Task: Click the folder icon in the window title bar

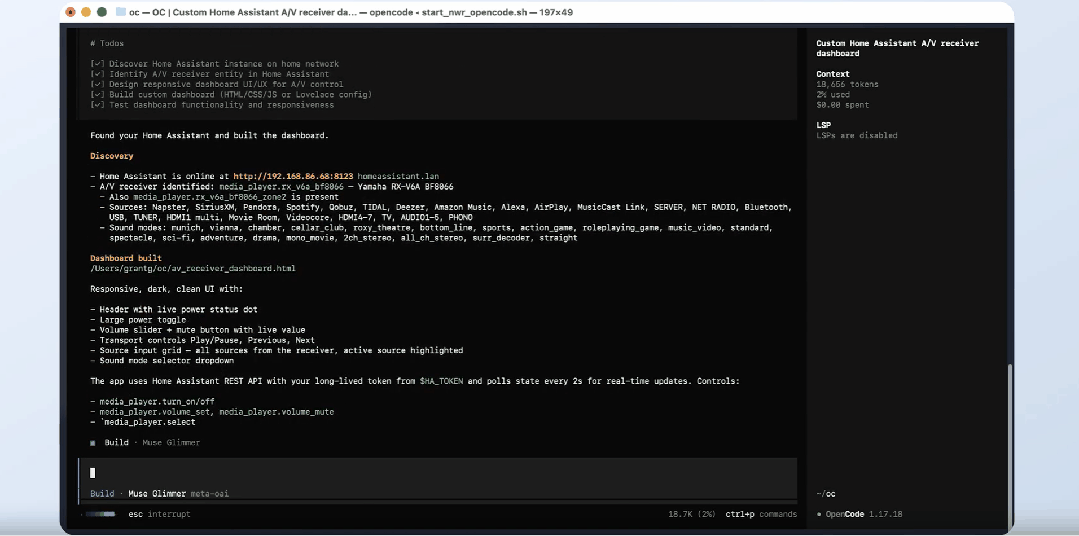Action: click(x=121, y=12)
